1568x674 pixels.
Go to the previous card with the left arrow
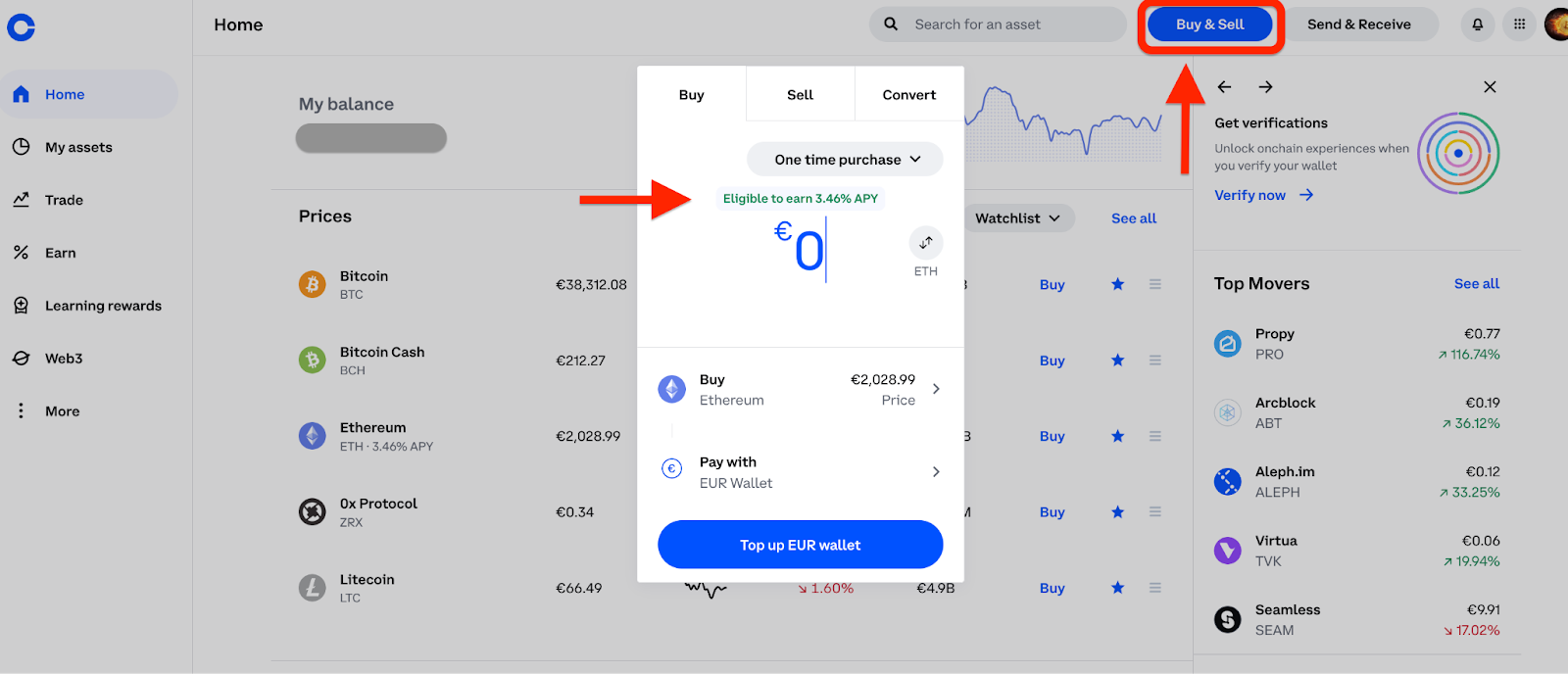pyautogui.click(x=1224, y=87)
